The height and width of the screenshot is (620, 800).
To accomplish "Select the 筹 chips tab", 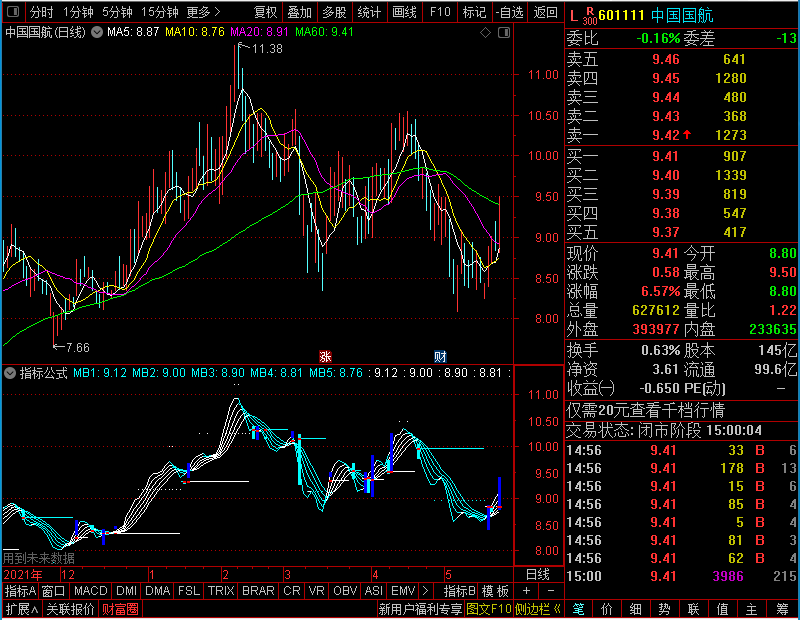I will [783, 609].
